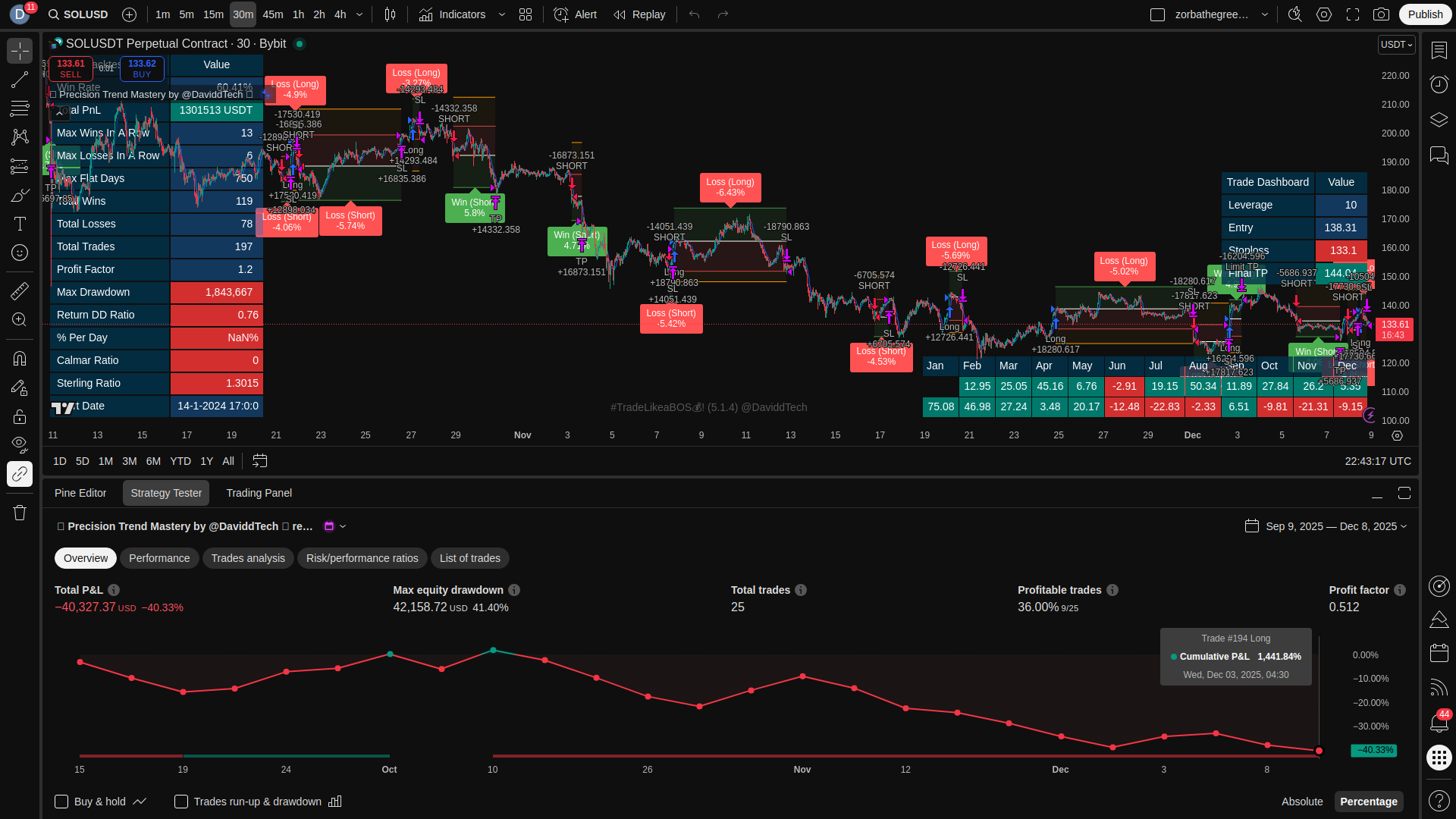Open chart type candles selector
The image size is (1456, 819).
click(x=390, y=14)
